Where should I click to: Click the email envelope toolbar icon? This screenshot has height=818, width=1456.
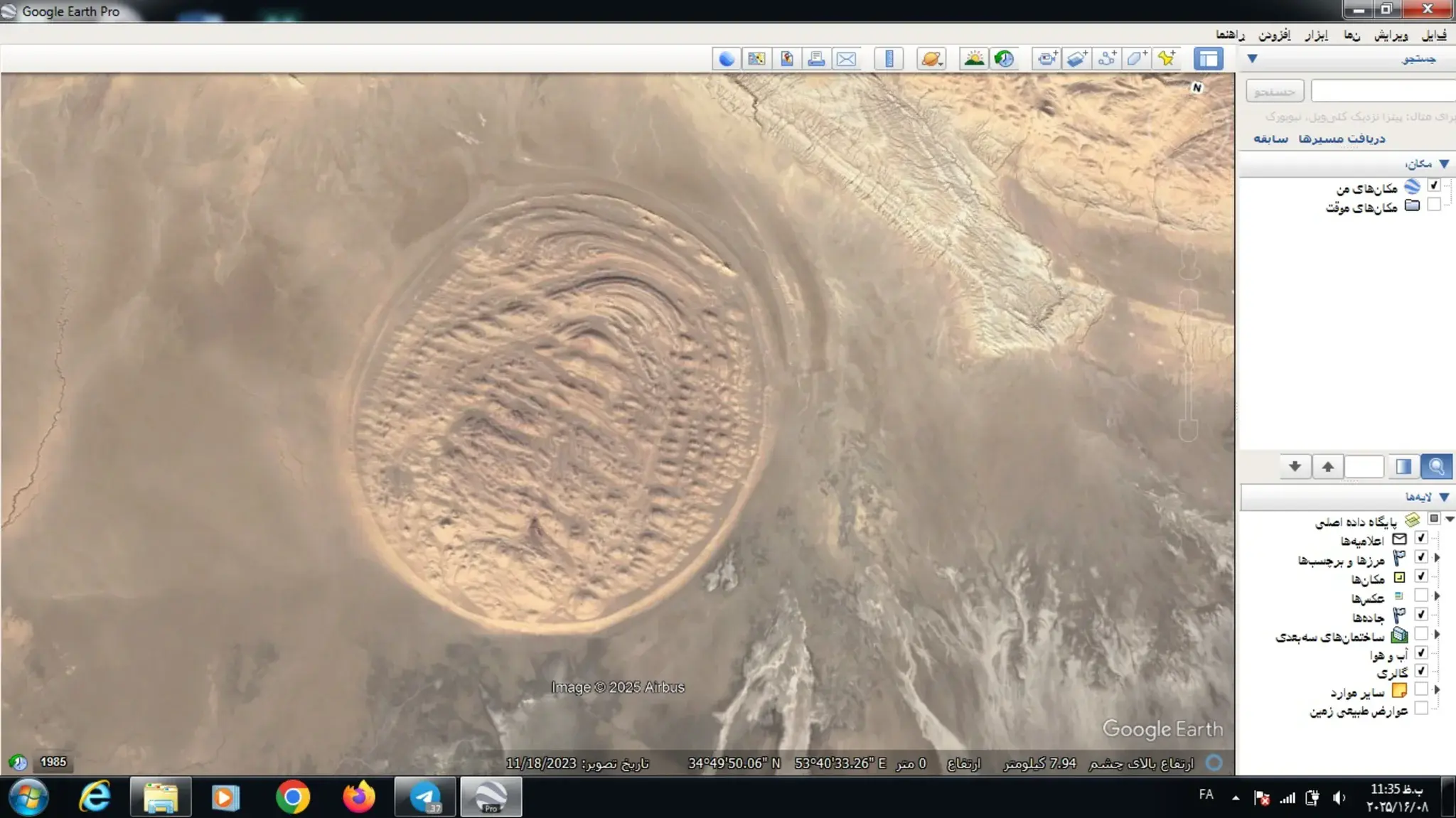[x=846, y=59]
